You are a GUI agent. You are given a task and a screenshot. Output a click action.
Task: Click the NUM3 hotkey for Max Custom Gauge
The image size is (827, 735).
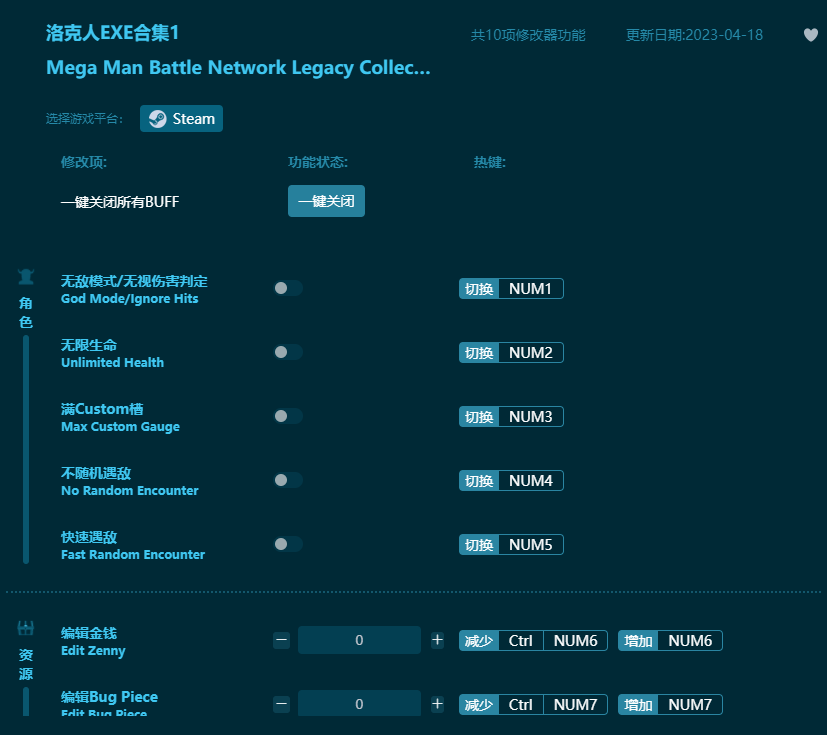click(511, 417)
